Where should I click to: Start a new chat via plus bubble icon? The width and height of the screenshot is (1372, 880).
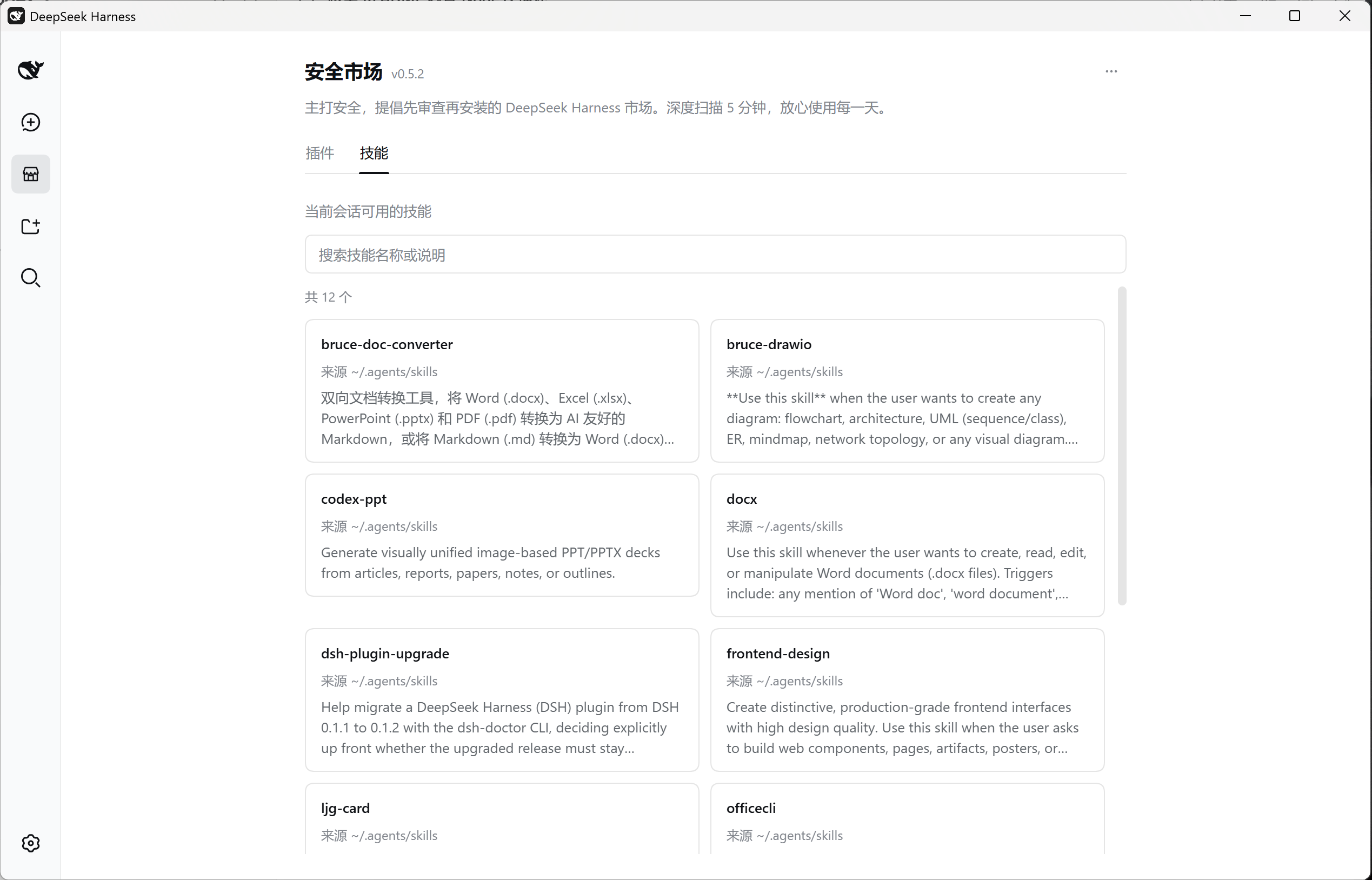pyautogui.click(x=30, y=122)
